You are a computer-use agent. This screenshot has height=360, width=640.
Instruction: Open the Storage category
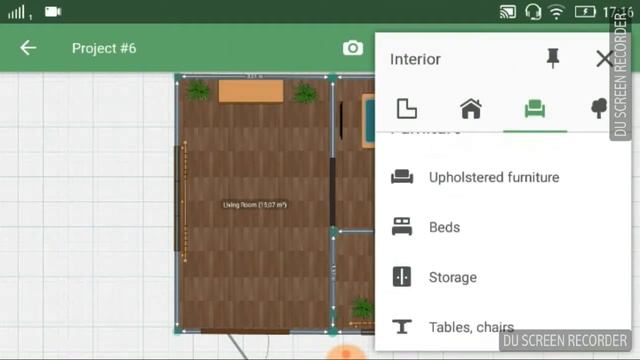tap(503, 277)
